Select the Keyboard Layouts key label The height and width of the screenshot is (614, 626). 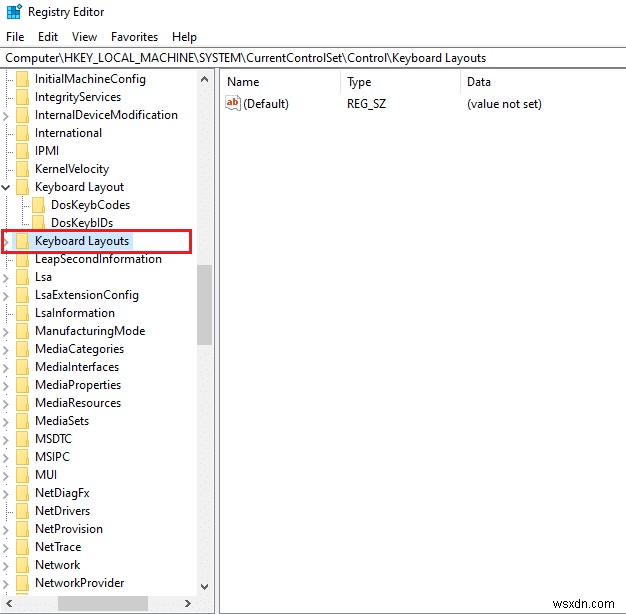[x=82, y=241]
